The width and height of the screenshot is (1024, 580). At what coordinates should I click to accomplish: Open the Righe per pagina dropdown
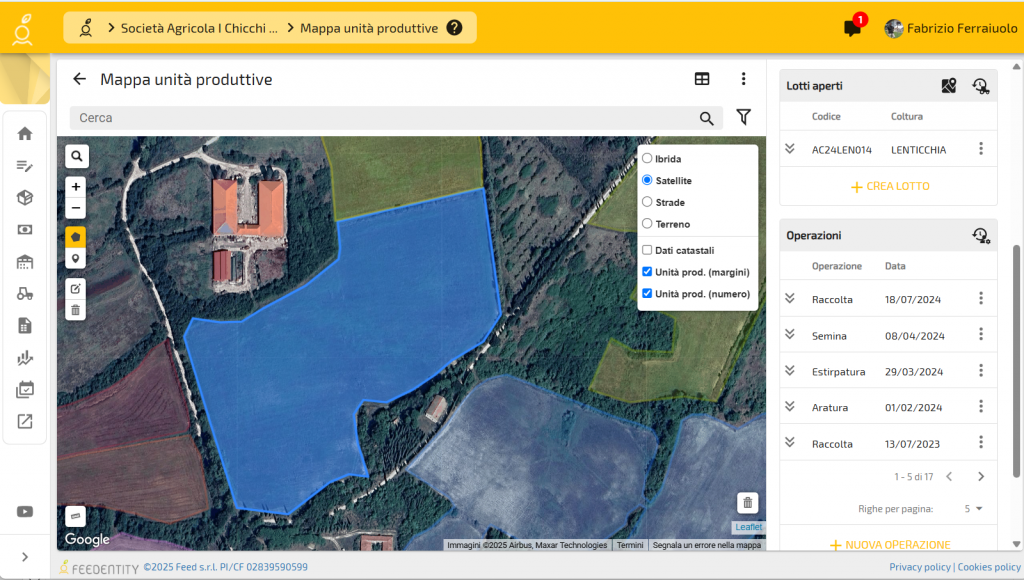[x=973, y=509]
